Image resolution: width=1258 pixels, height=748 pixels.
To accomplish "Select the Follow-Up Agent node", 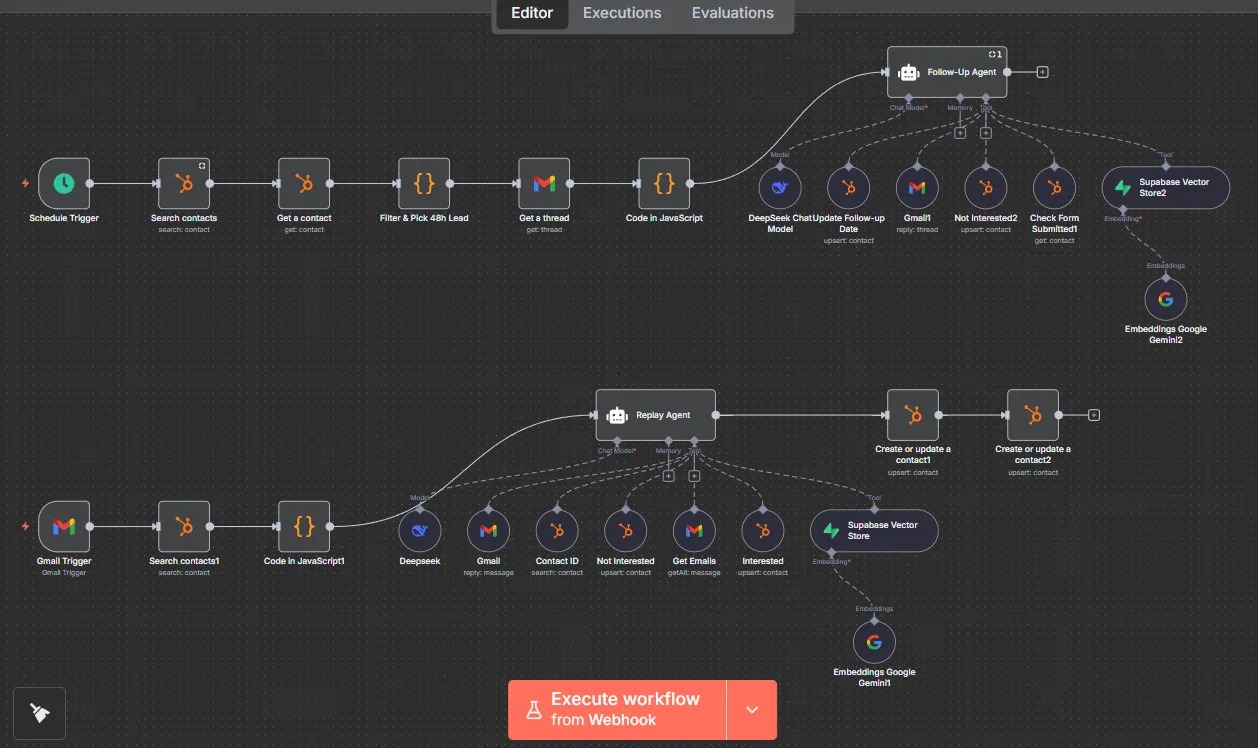I will pos(946,72).
